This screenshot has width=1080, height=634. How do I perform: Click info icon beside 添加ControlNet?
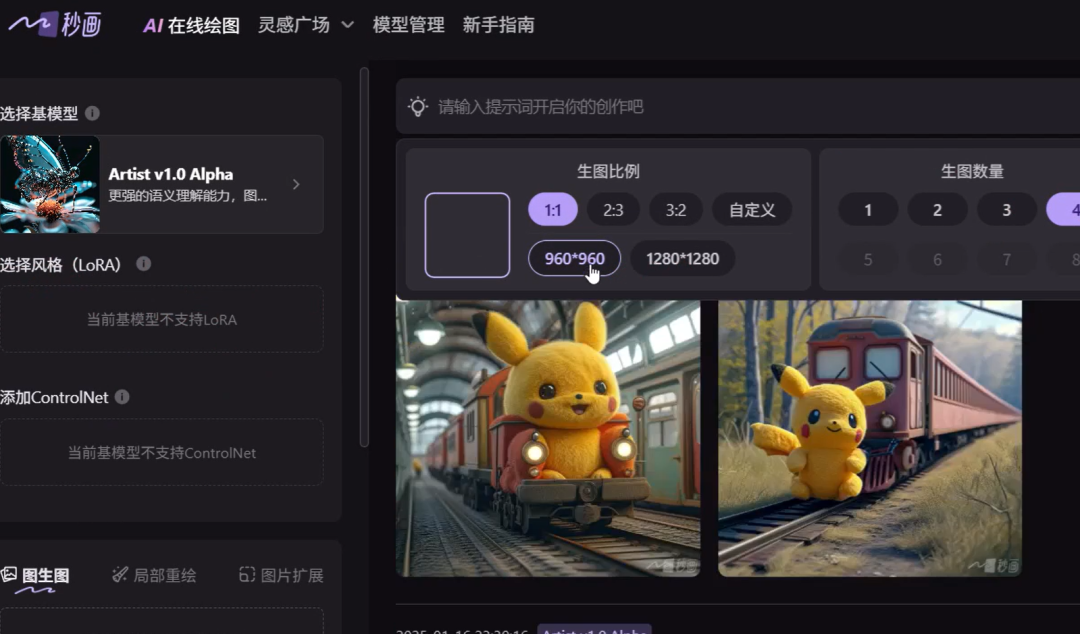point(122,397)
